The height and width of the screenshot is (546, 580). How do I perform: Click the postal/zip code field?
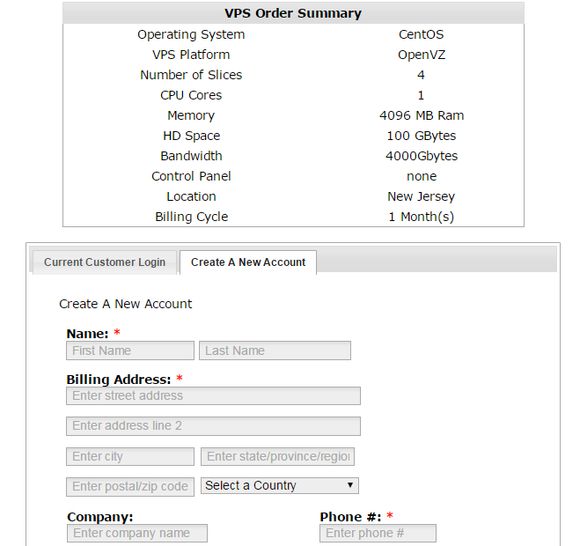click(x=130, y=486)
